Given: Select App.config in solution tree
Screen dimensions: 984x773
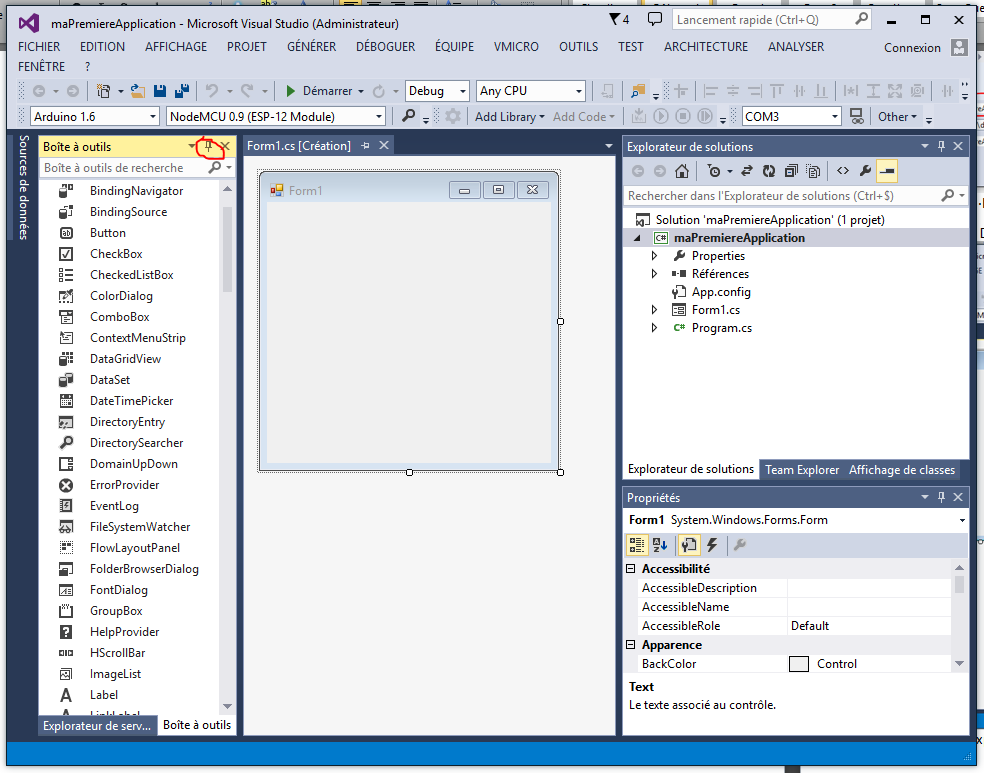Looking at the screenshot, I should [x=720, y=292].
